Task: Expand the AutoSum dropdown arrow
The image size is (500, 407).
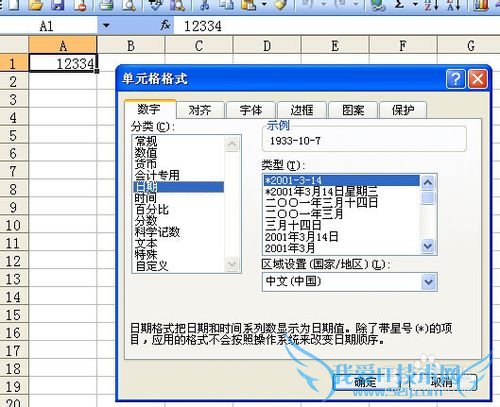Action: [415, 5]
